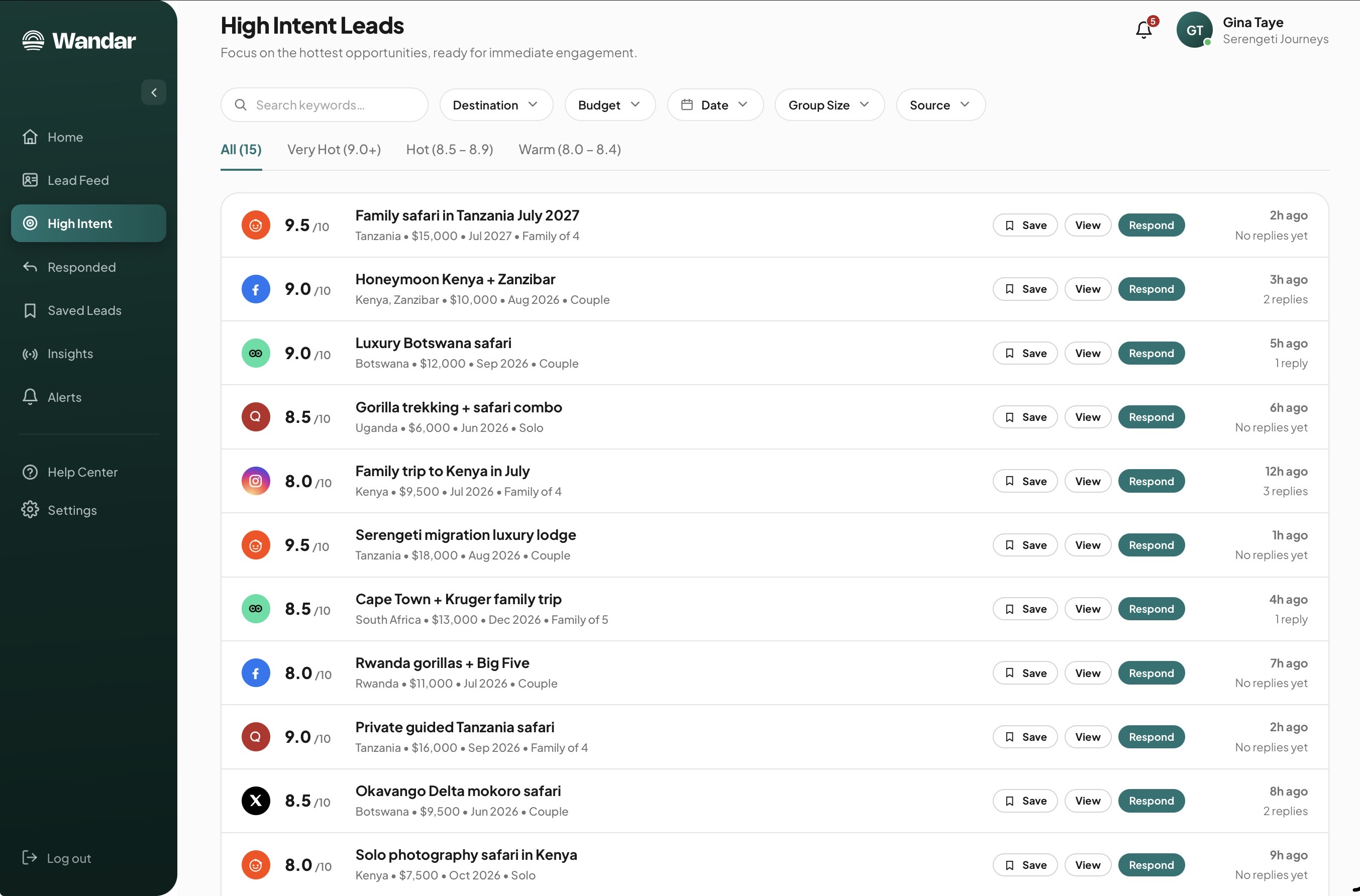Open Saved Leads in sidebar
Image resolution: width=1360 pixels, height=896 pixels.
pyautogui.click(x=88, y=310)
